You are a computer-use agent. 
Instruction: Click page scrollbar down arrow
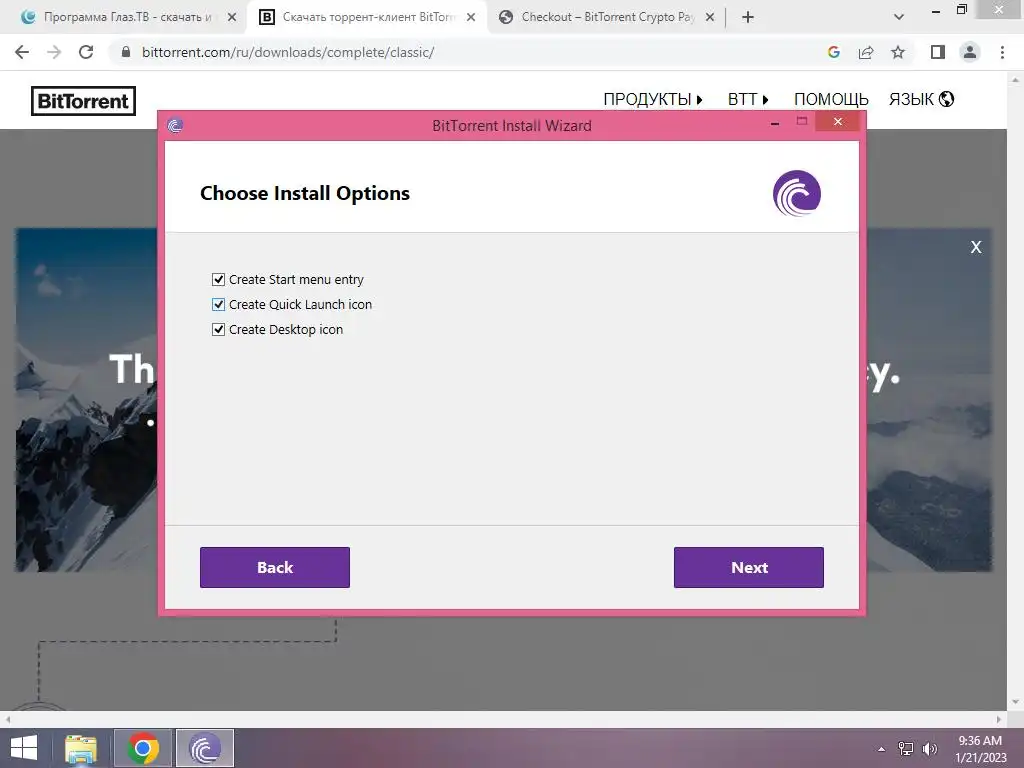pyautogui.click(x=1015, y=703)
